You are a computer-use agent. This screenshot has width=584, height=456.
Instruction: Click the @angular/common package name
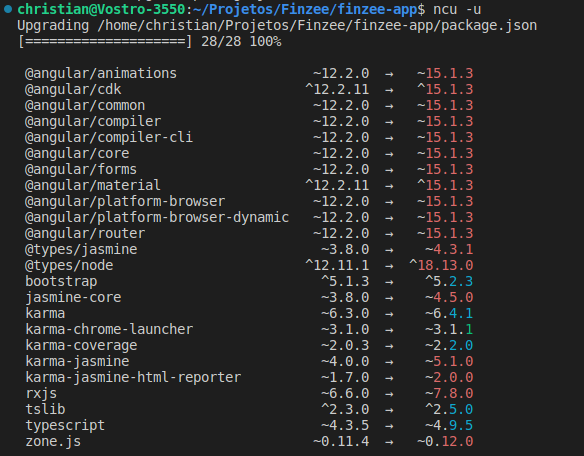(85, 105)
